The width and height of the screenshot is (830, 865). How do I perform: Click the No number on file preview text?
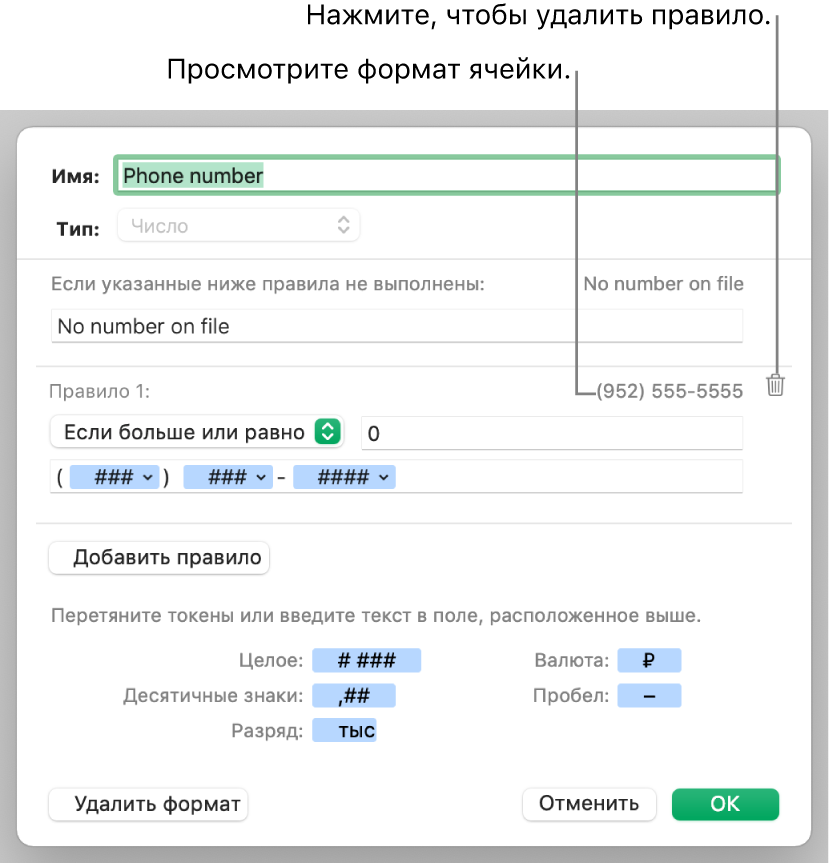click(x=663, y=284)
